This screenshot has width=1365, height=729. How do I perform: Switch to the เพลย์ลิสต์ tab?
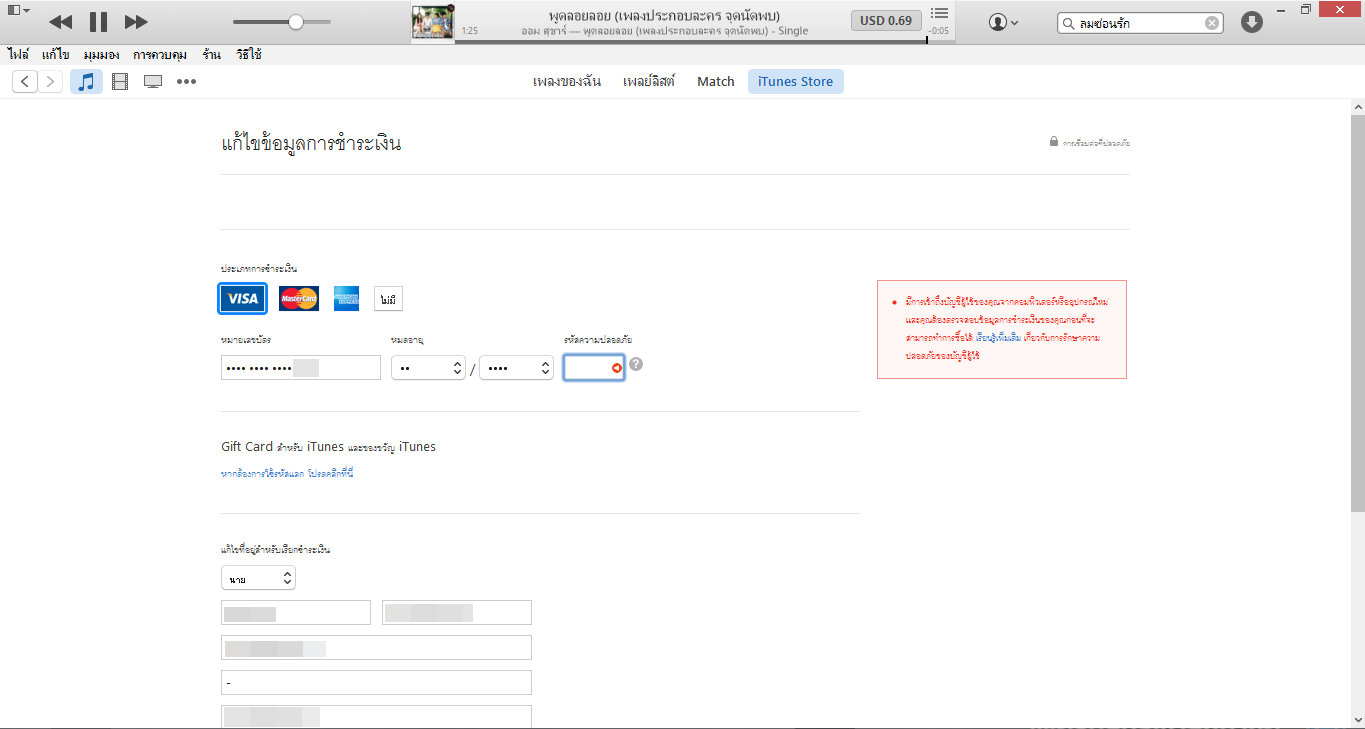point(649,82)
